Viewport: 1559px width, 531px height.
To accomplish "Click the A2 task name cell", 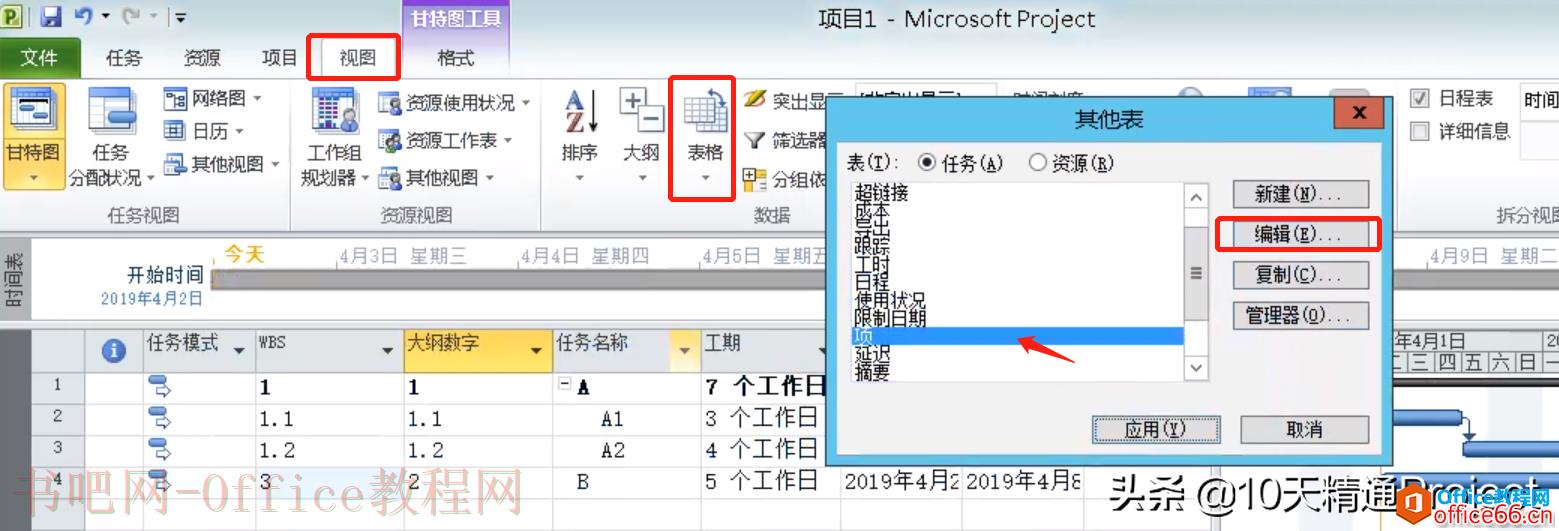I will coord(626,449).
